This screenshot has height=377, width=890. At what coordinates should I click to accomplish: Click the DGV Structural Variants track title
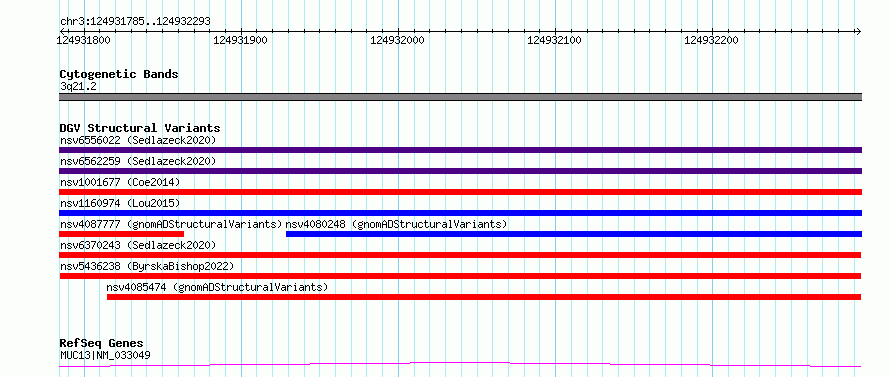click(140, 128)
